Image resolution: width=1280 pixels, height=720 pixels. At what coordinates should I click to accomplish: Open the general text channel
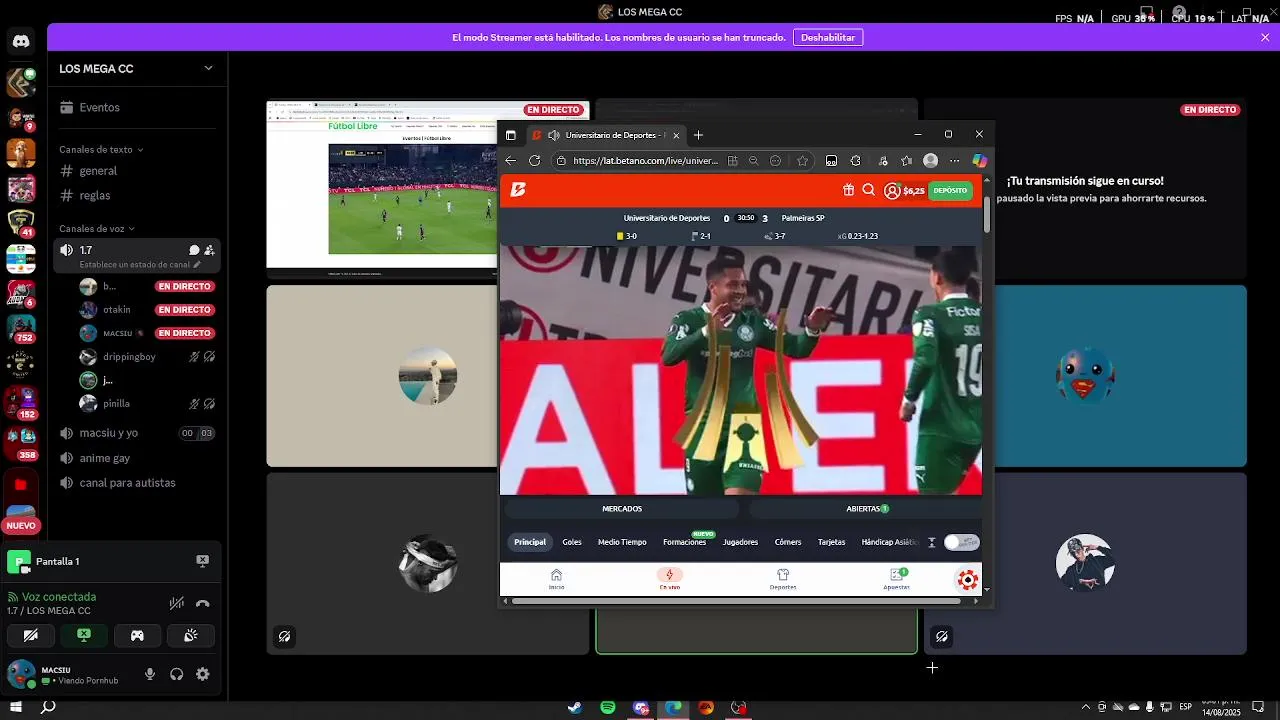136,171
